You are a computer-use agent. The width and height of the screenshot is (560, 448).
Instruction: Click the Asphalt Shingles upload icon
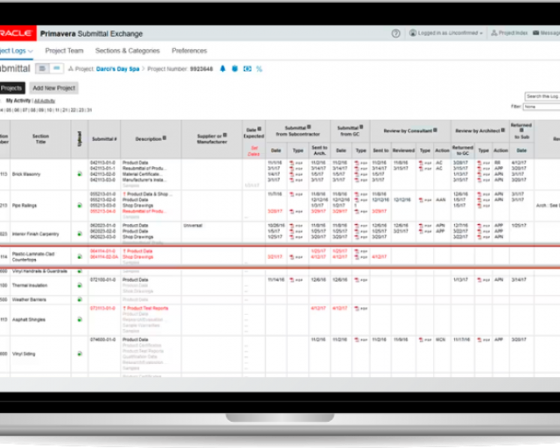(80, 319)
